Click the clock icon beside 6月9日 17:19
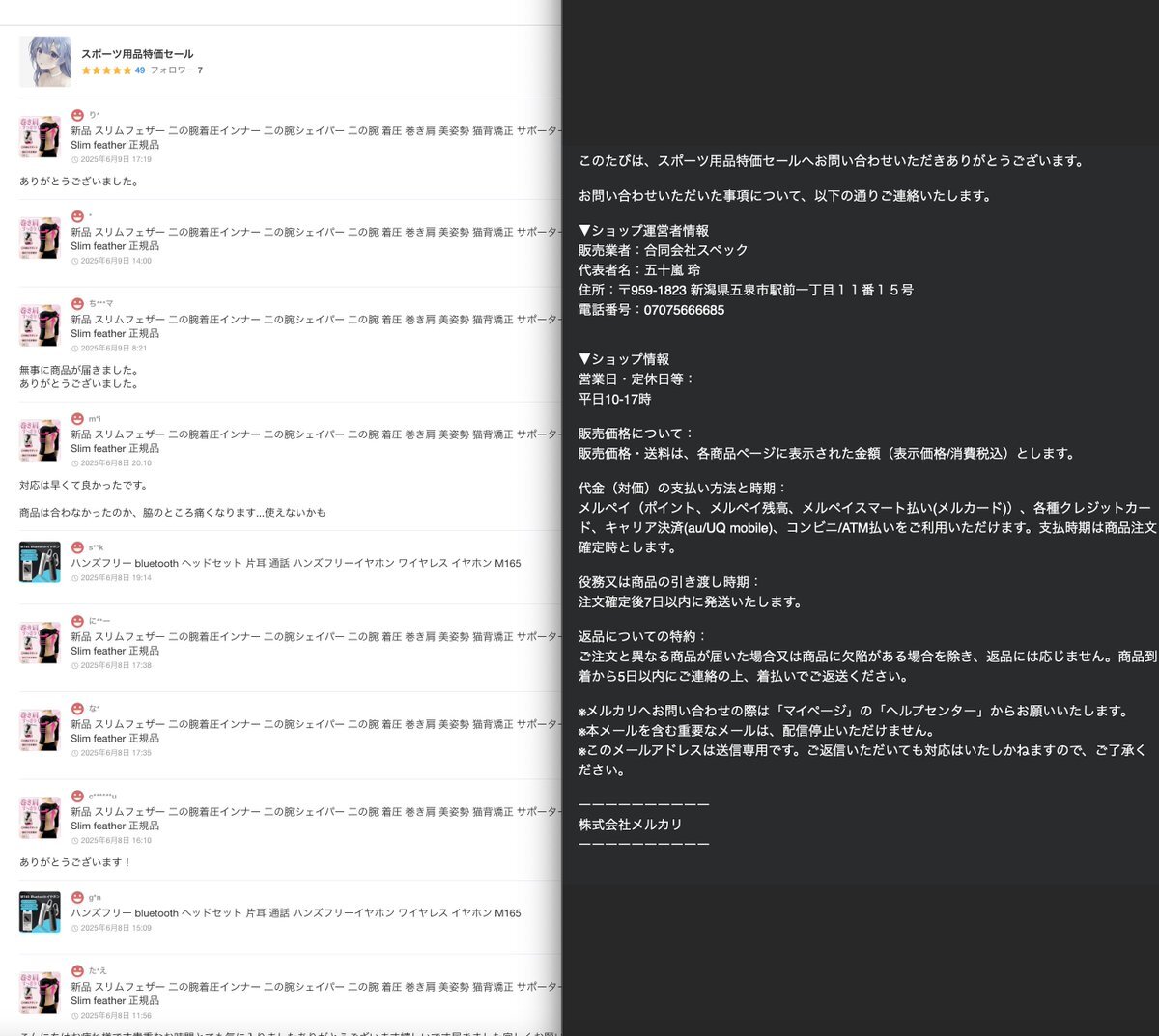 tap(74, 159)
